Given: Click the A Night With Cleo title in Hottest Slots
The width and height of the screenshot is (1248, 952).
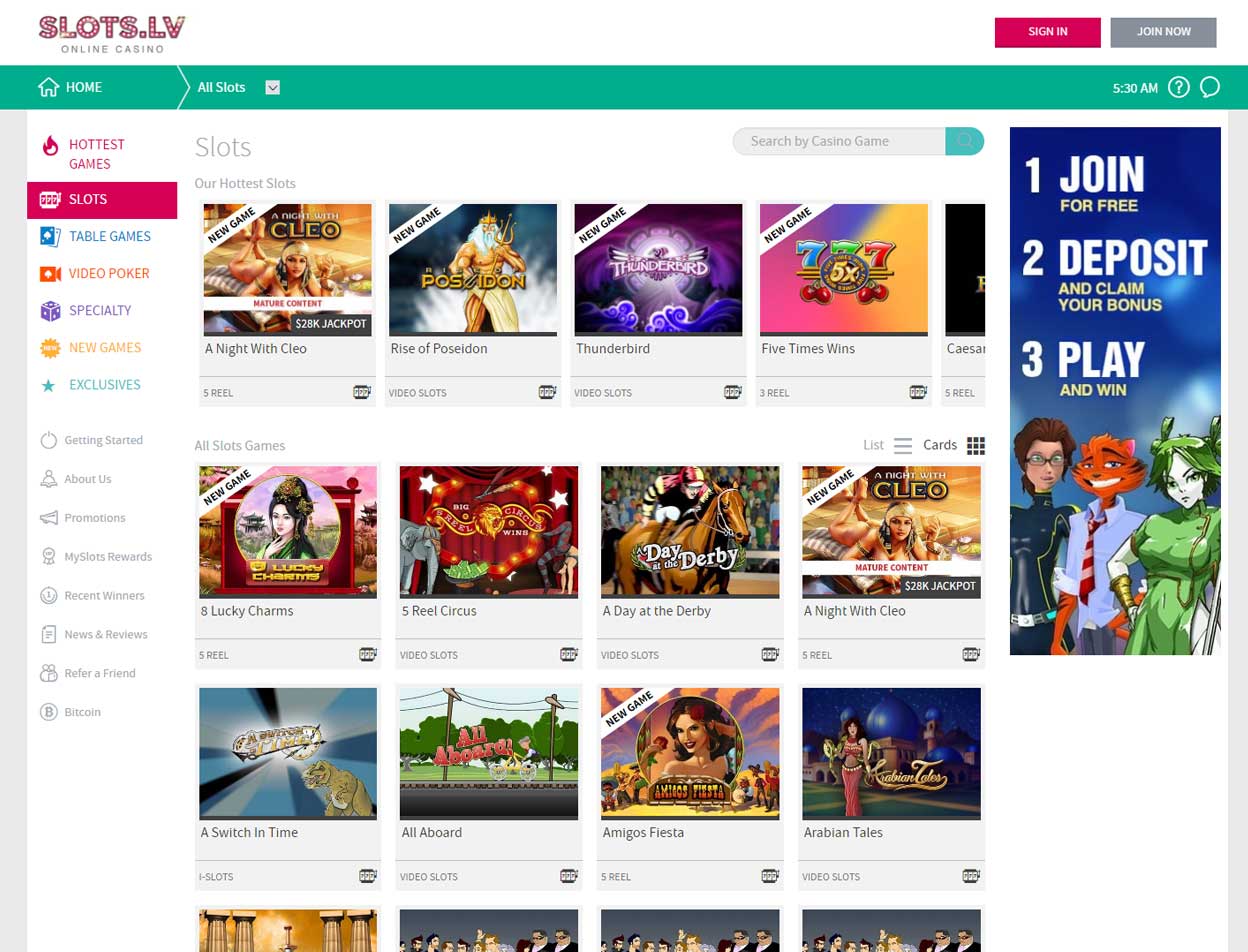Looking at the screenshot, I should click(x=256, y=349).
